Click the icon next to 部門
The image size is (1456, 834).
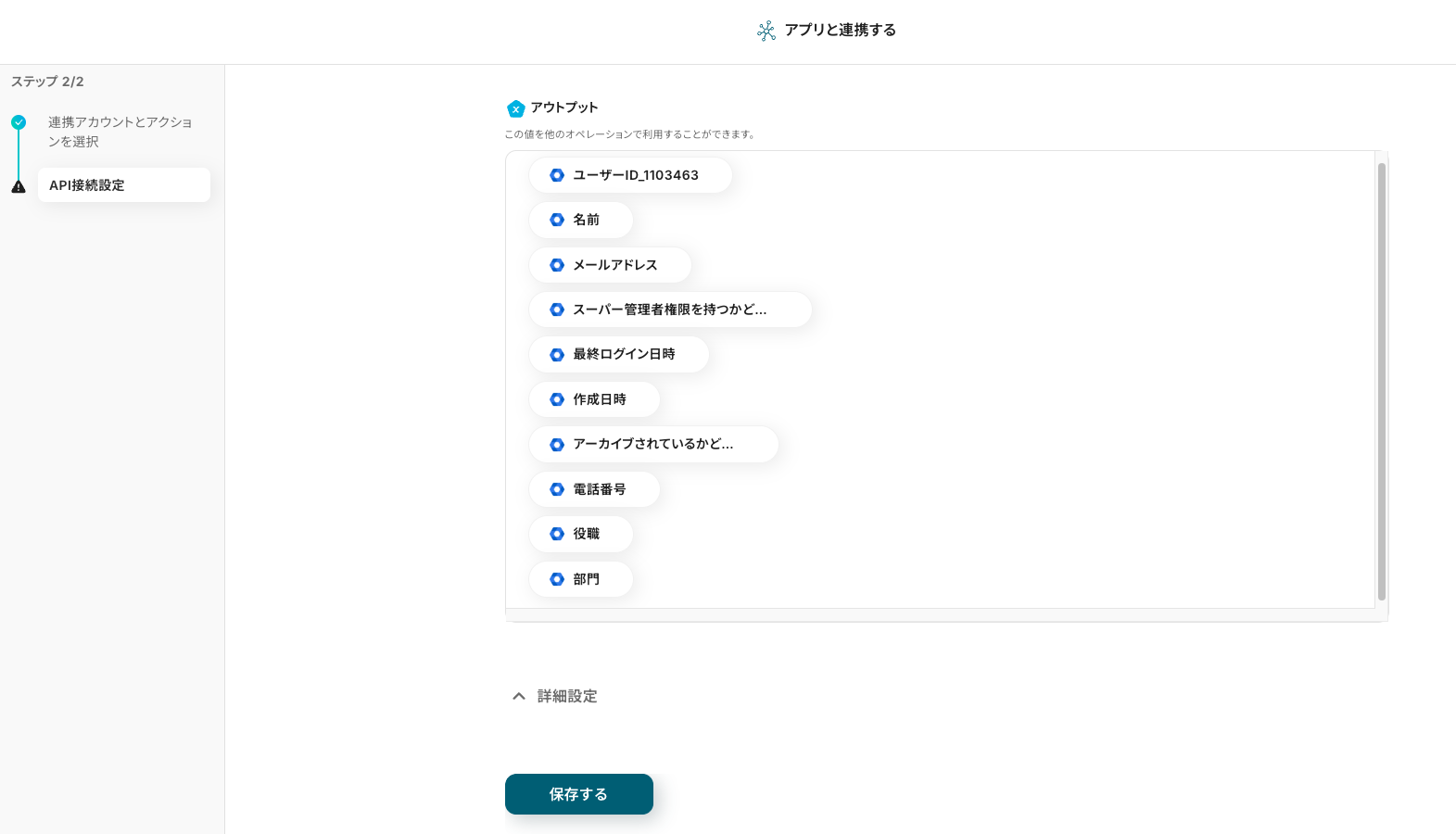557,579
